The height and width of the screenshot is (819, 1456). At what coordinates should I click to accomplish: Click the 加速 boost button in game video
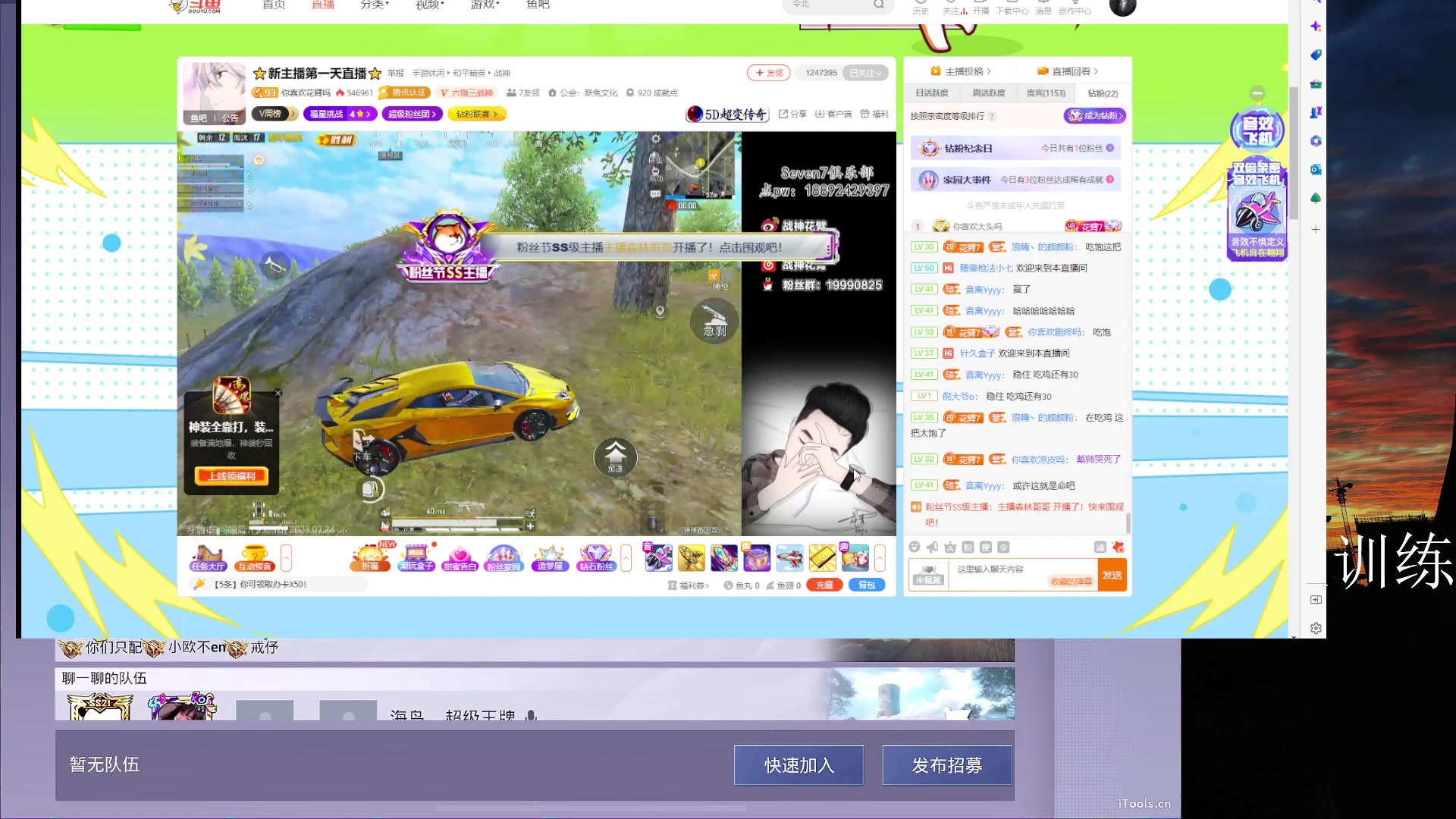click(615, 456)
